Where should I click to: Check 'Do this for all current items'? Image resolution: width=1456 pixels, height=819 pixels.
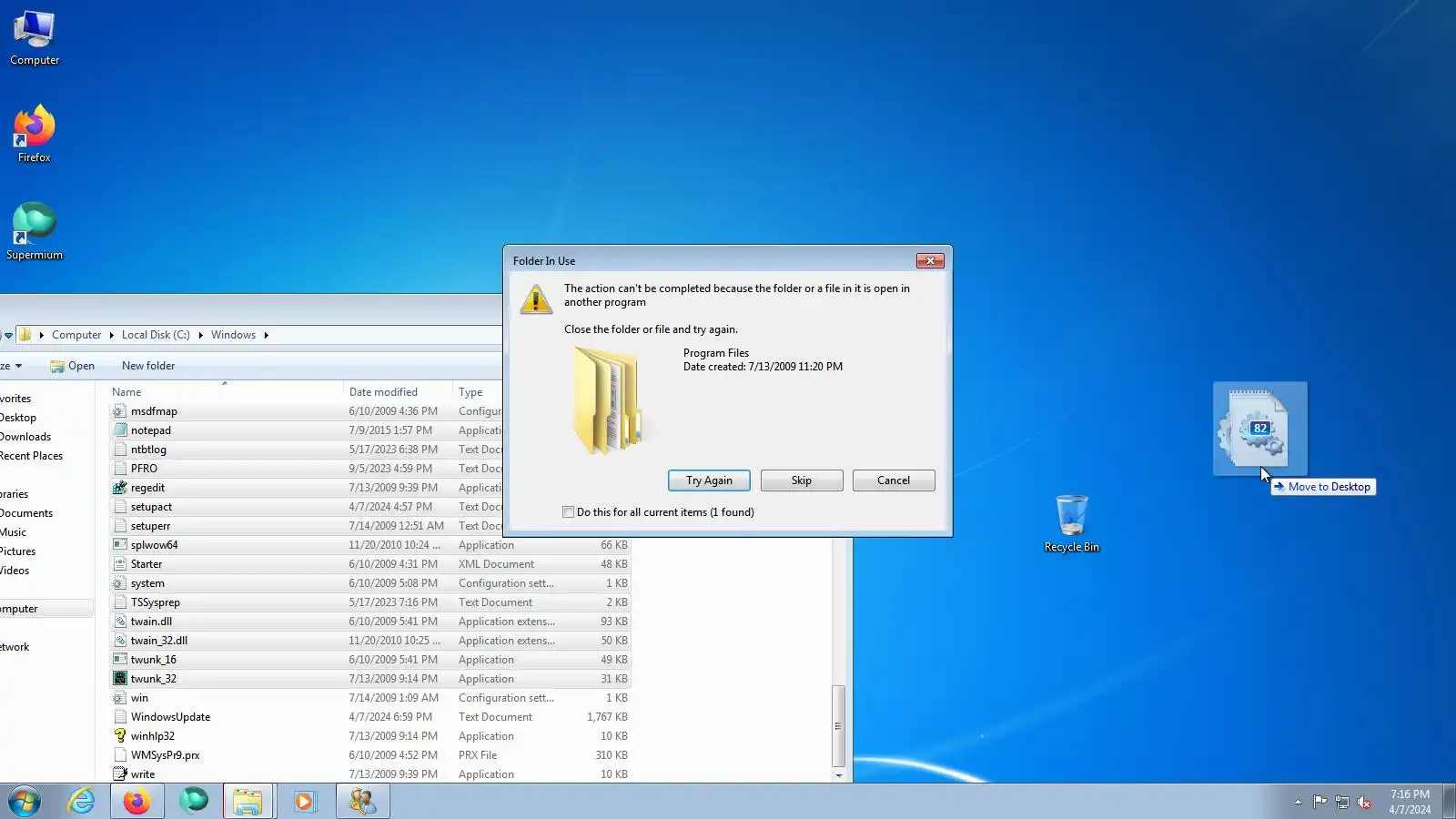point(569,512)
